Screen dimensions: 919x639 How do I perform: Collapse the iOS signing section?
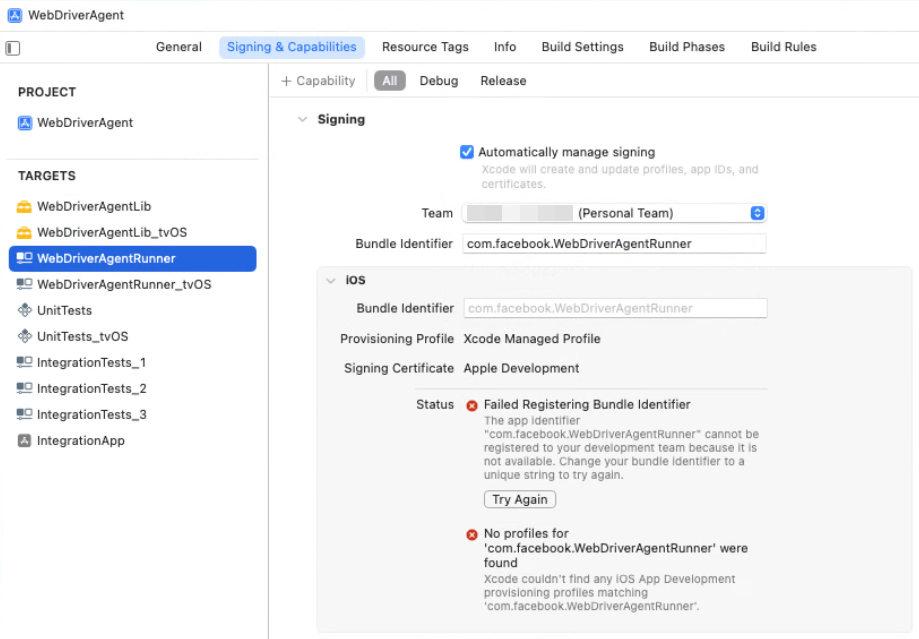point(331,281)
